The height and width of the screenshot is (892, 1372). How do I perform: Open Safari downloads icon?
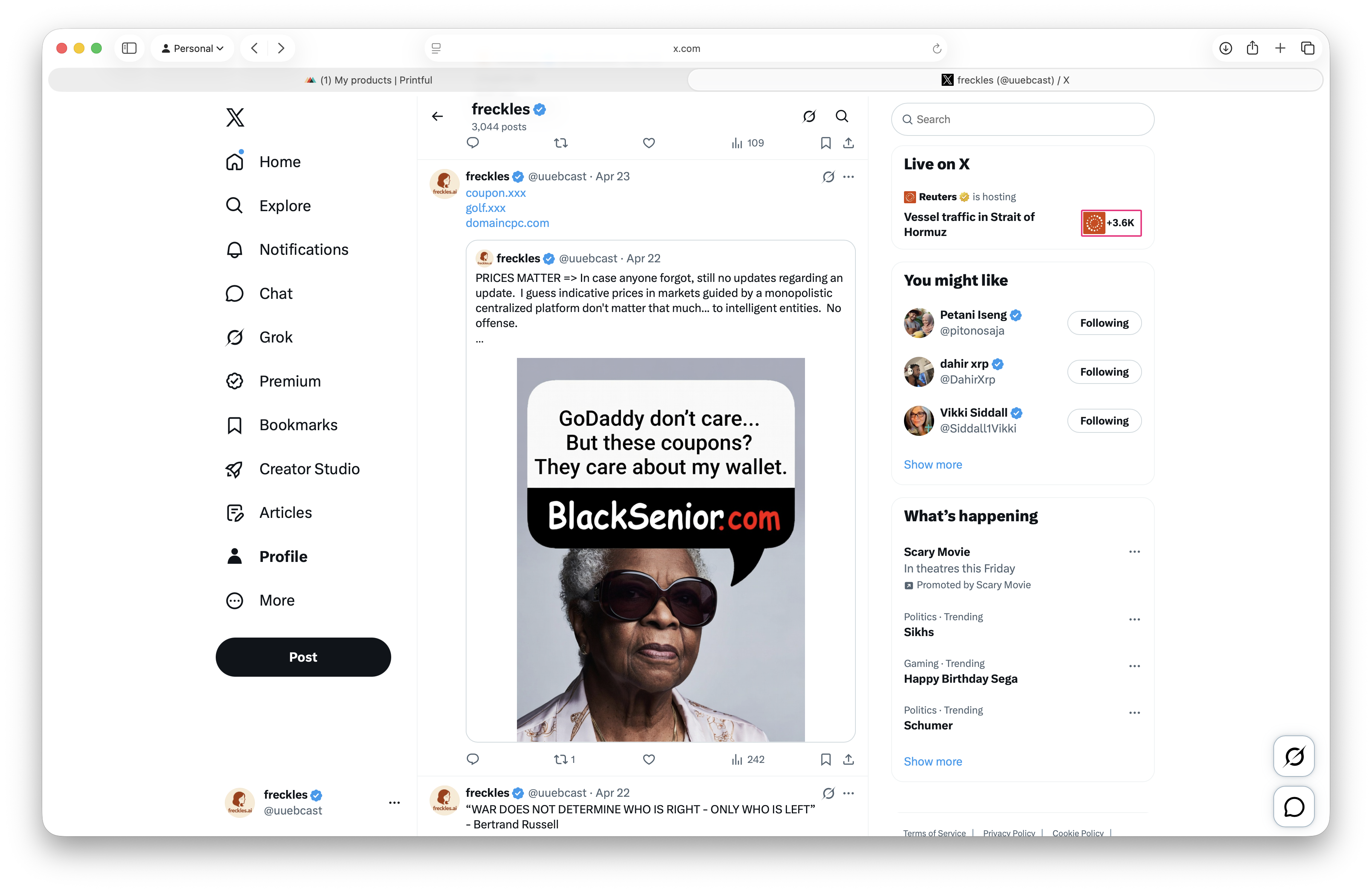[1226, 49]
